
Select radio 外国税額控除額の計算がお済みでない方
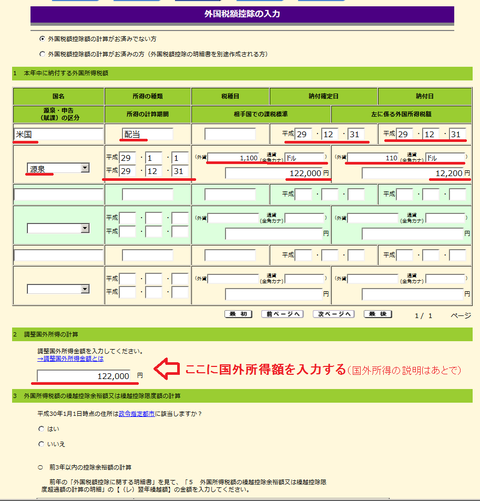point(42,39)
